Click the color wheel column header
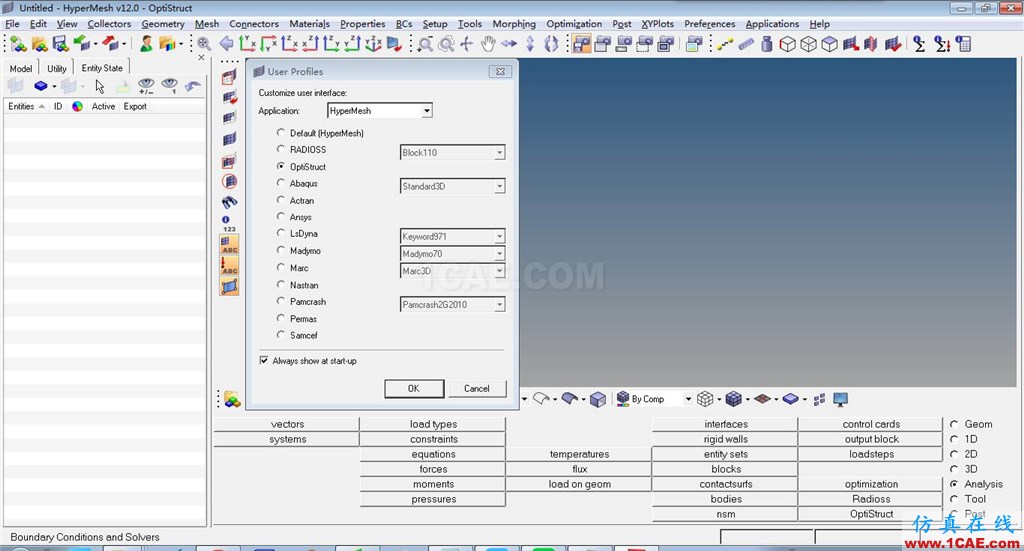The image size is (1024, 551). (77, 106)
